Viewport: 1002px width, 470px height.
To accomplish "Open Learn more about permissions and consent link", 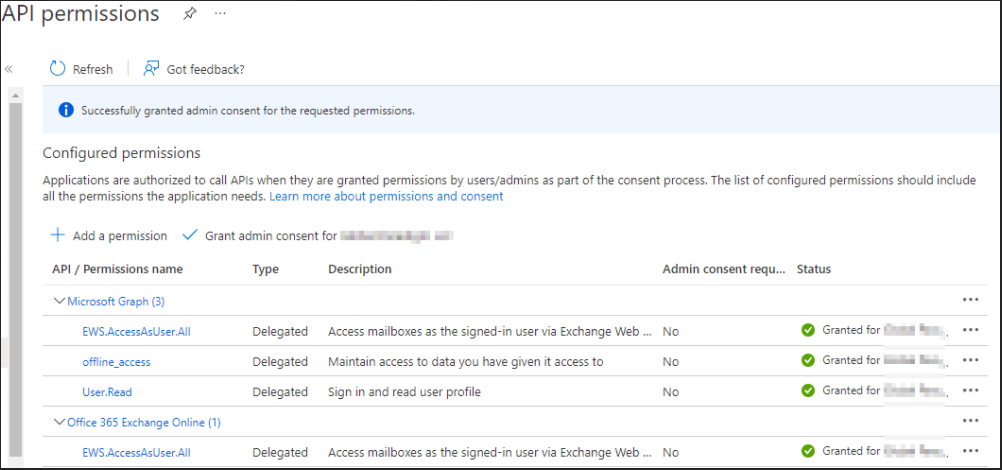I will click(x=386, y=197).
